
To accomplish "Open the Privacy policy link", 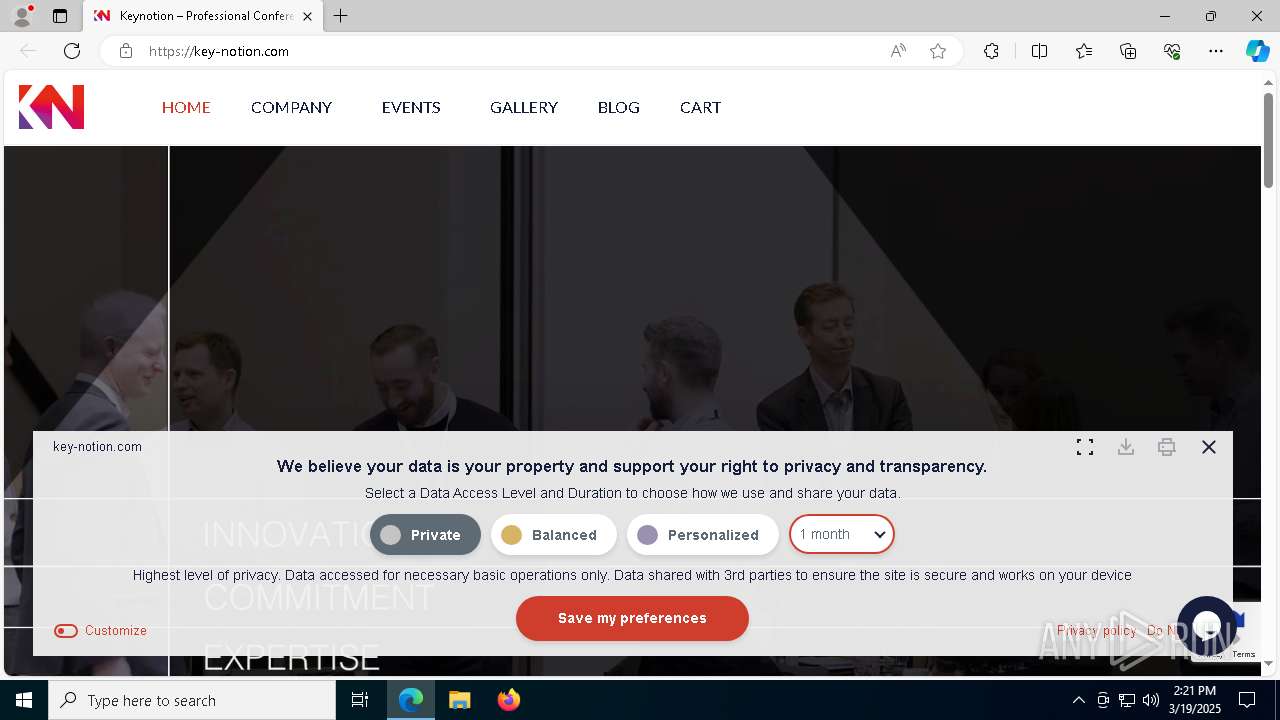I will pyautogui.click(x=1096, y=631).
